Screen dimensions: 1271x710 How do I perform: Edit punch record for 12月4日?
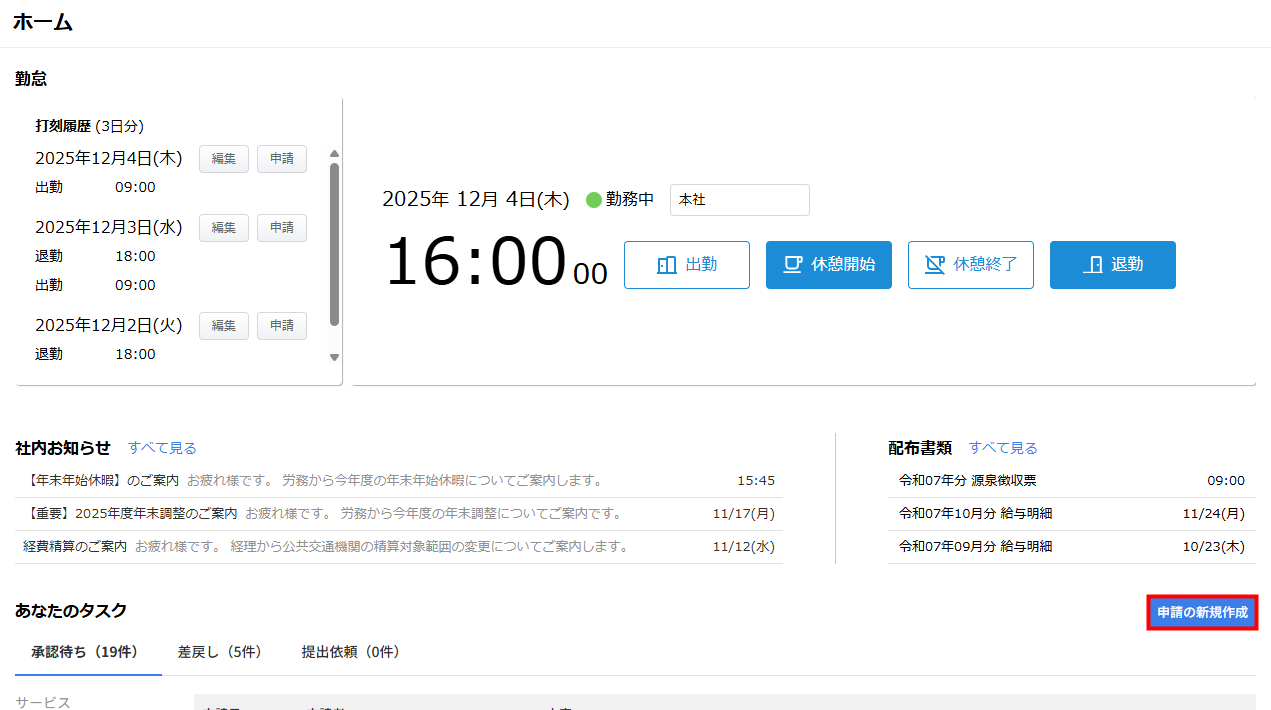[x=223, y=159]
